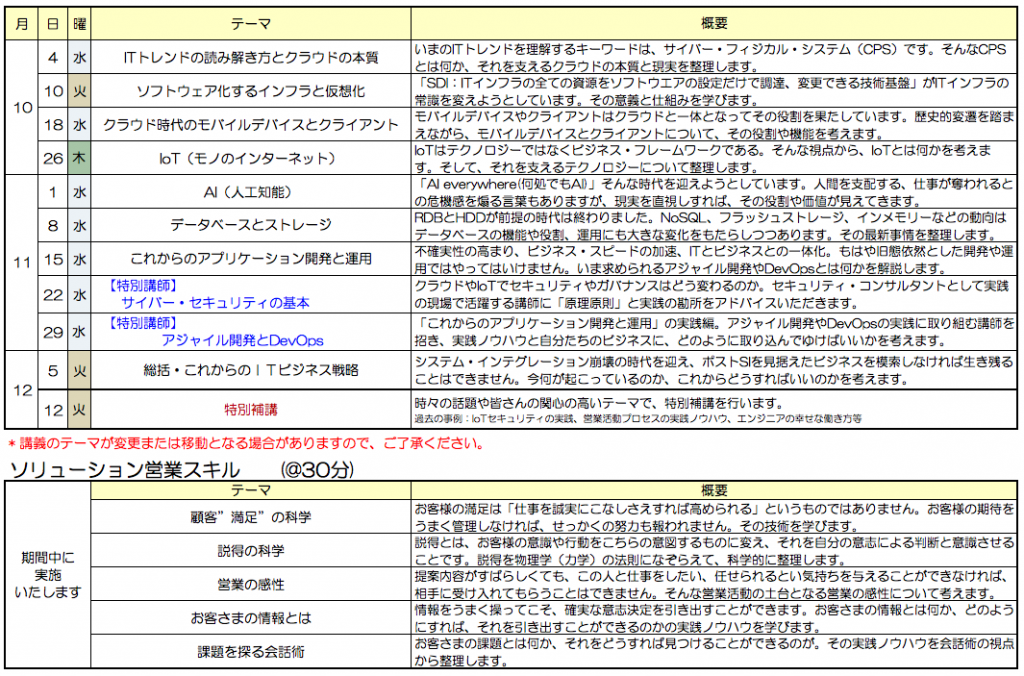Click the red 特別補講 theme text

point(251,410)
